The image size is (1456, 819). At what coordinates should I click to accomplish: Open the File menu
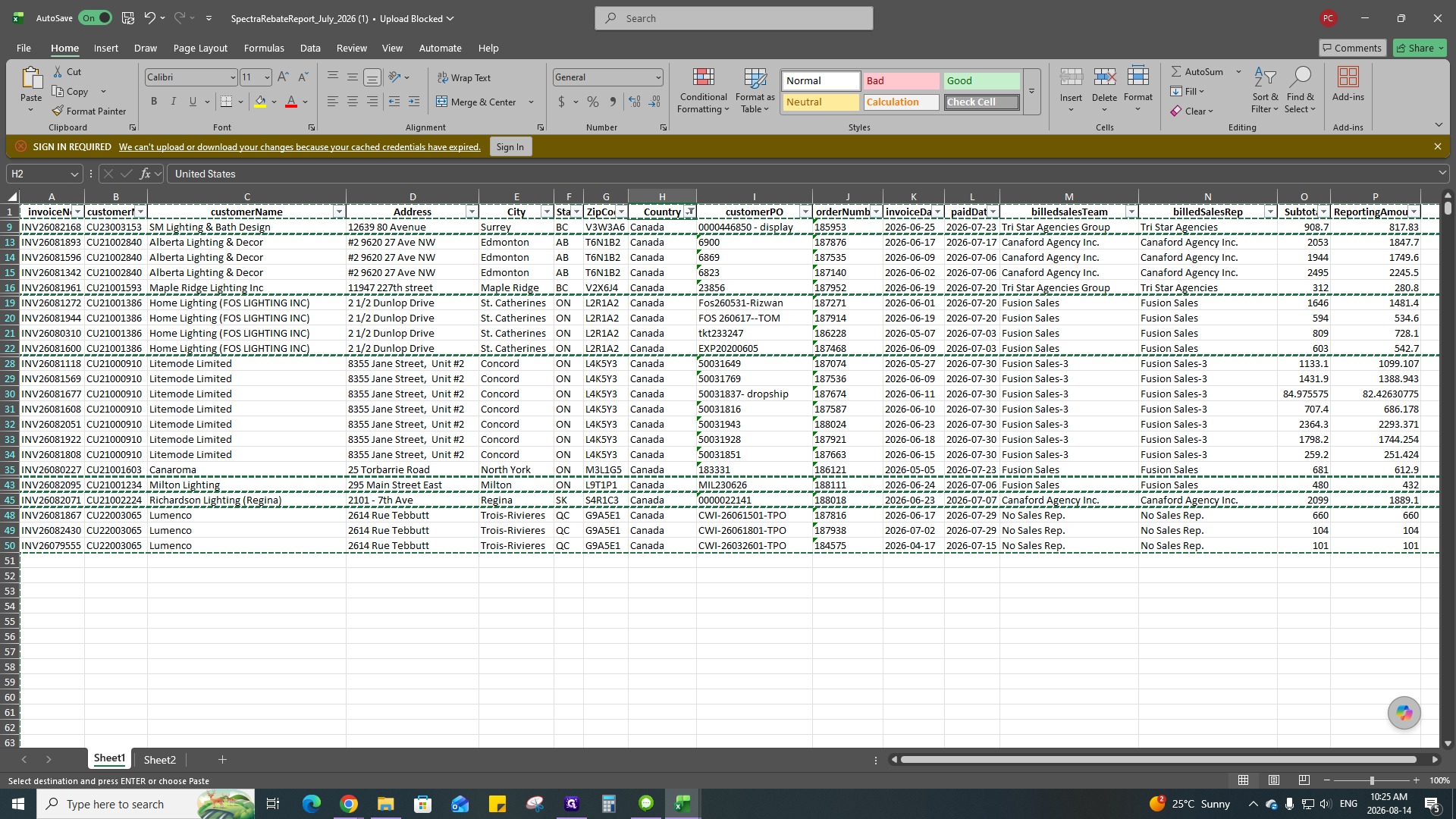coord(24,48)
